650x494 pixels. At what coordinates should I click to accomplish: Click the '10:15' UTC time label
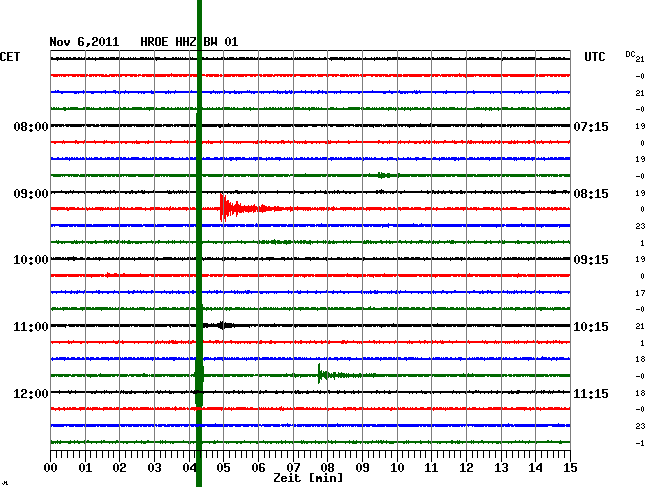(x=591, y=327)
